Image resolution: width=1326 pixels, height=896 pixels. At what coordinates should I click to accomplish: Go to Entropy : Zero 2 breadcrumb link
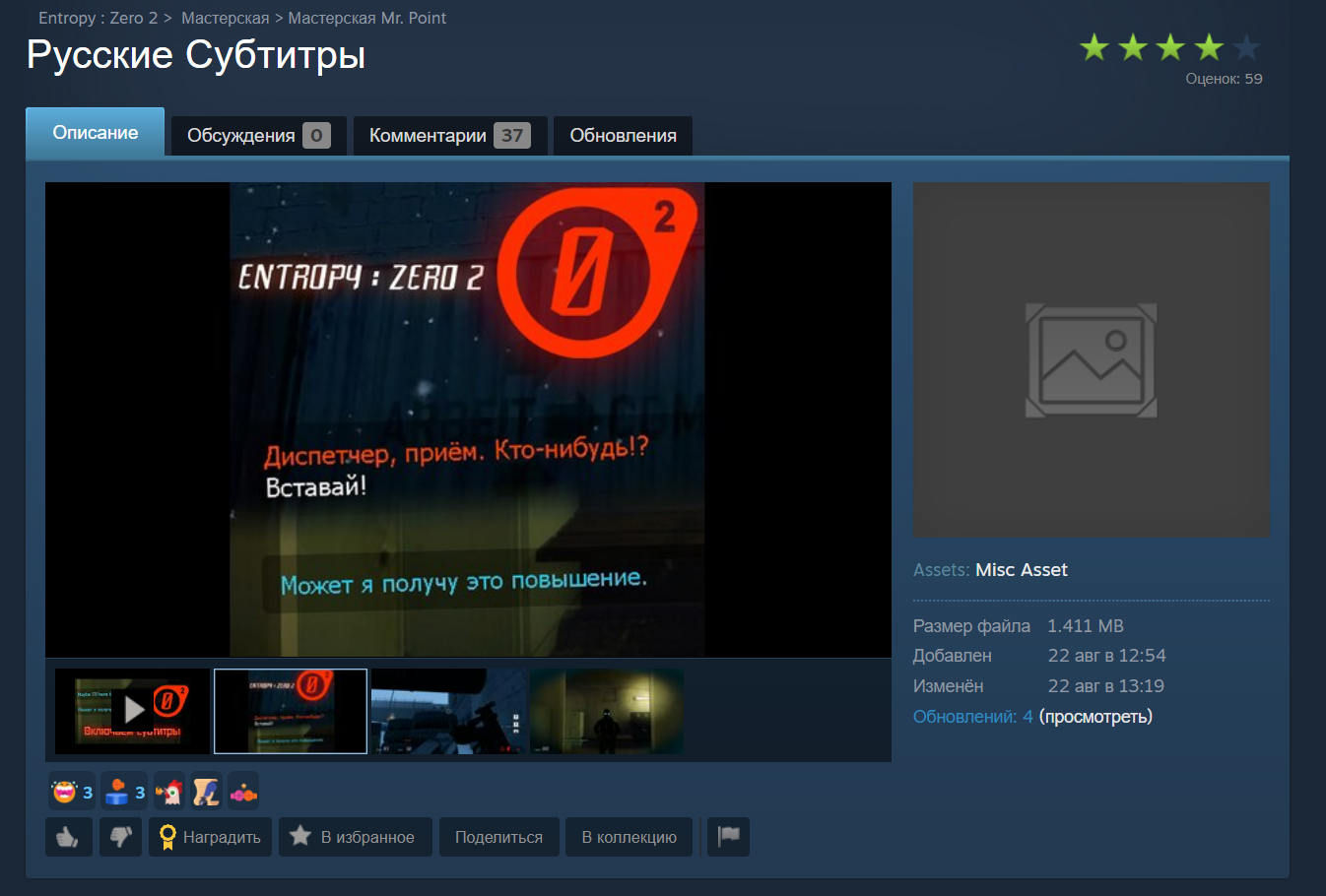pos(98,18)
